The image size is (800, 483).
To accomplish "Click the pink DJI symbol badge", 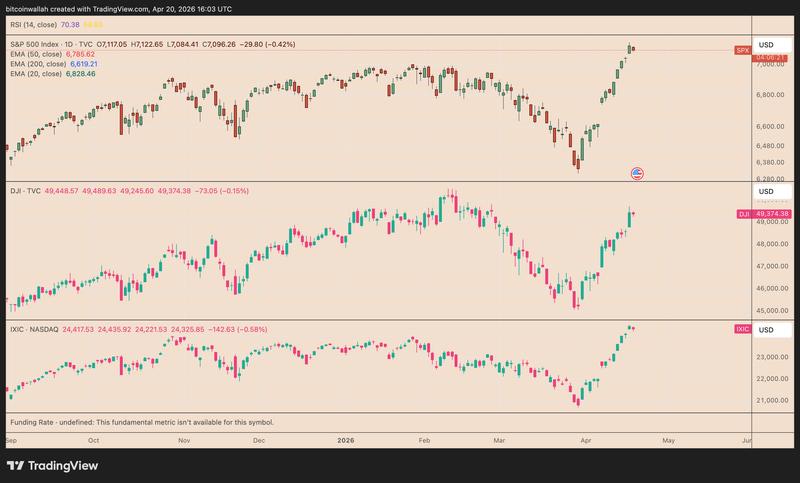I will pyautogui.click(x=744, y=214).
